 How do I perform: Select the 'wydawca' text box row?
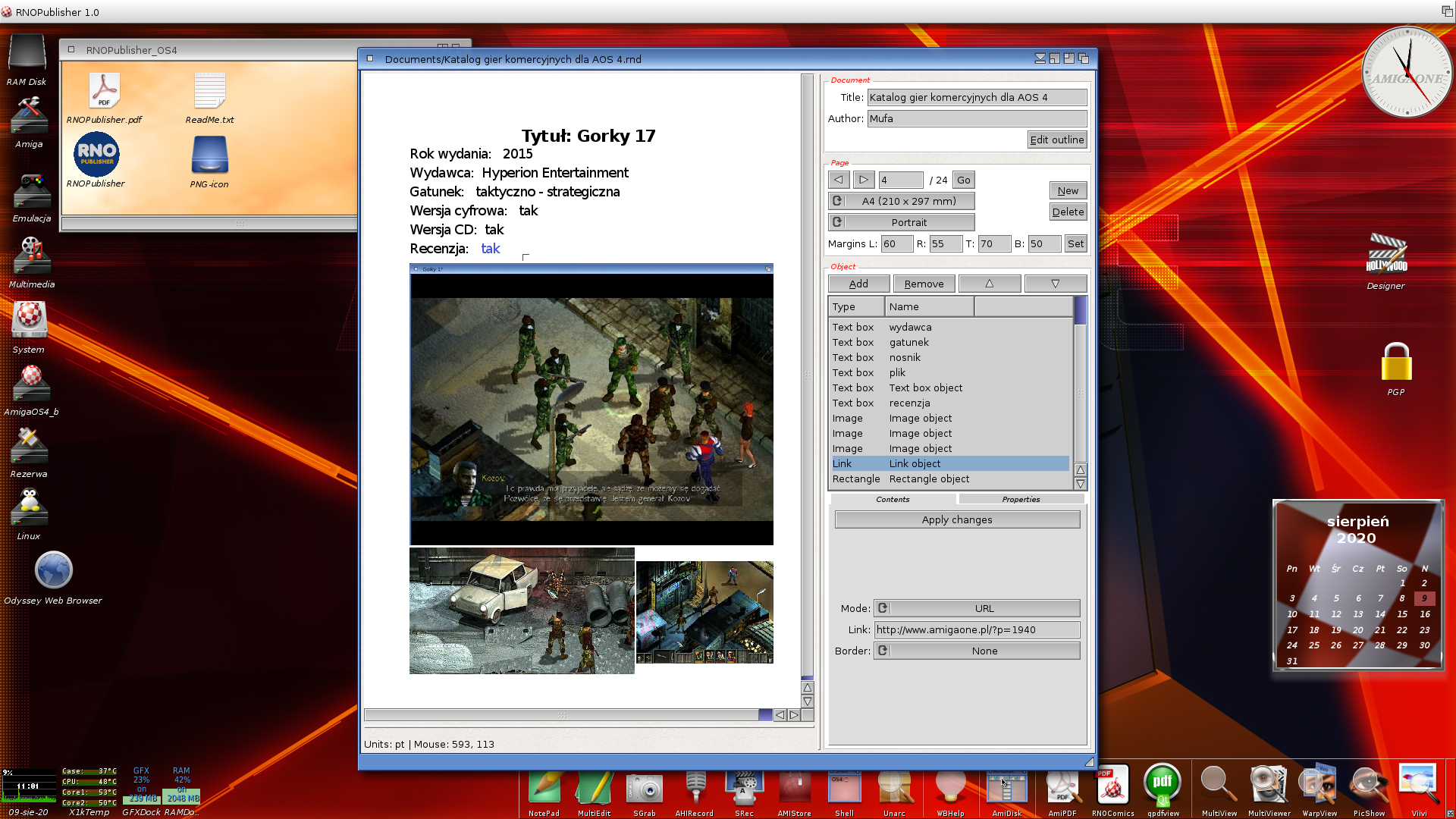tap(950, 327)
